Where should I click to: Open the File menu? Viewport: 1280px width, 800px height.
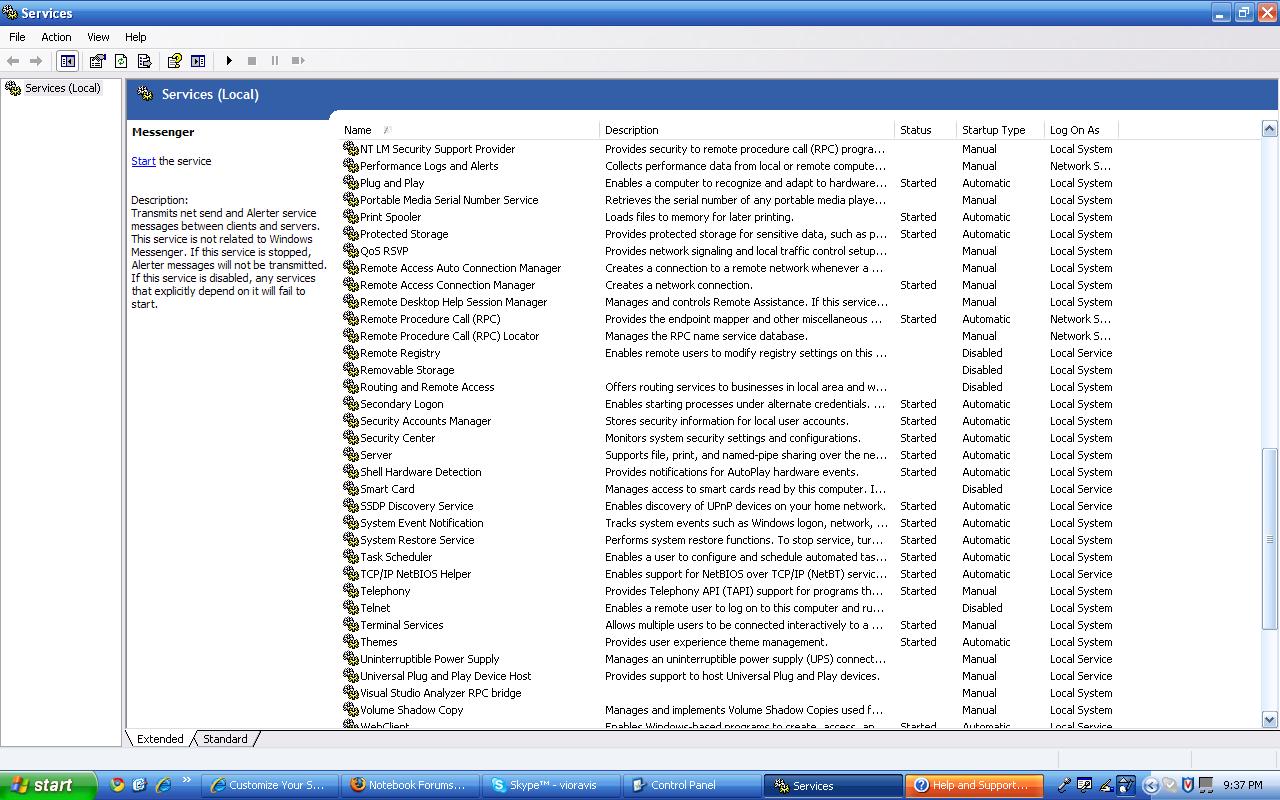pyautogui.click(x=17, y=37)
